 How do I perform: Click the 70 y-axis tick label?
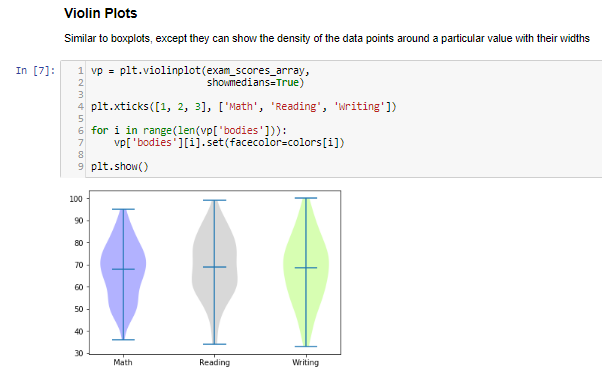[78, 265]
